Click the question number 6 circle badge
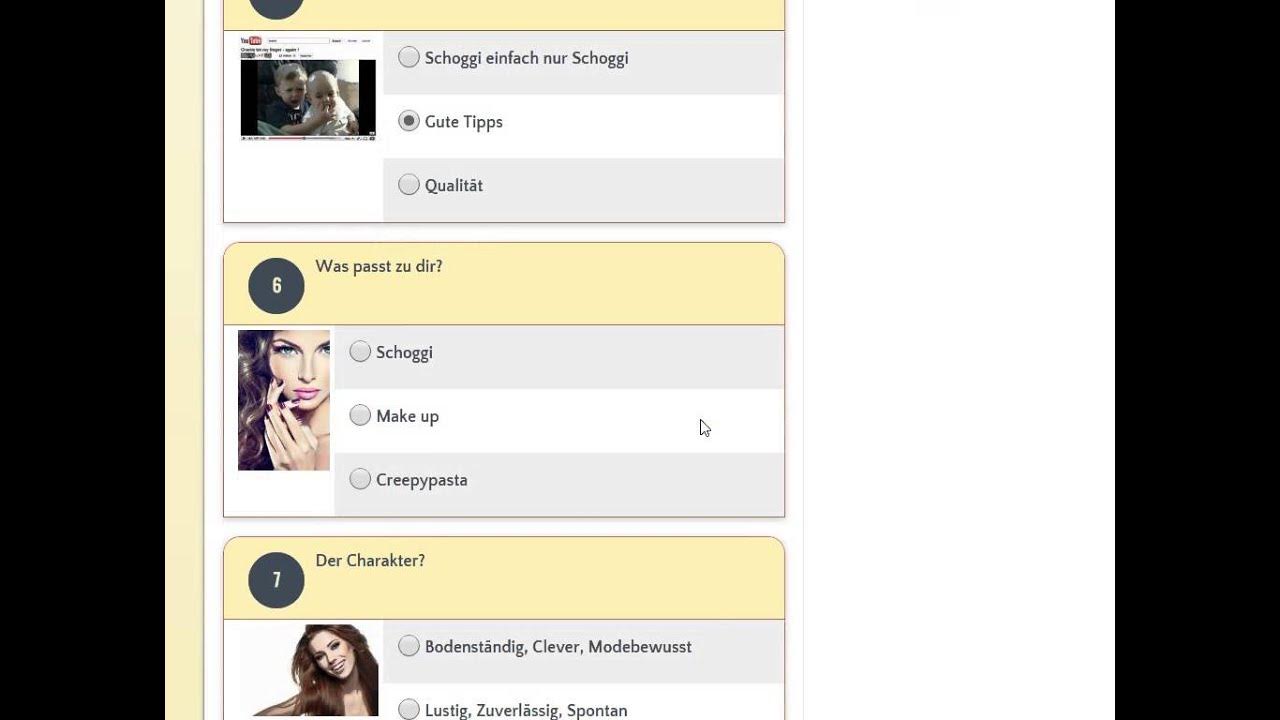 click(x=277, y=286)
